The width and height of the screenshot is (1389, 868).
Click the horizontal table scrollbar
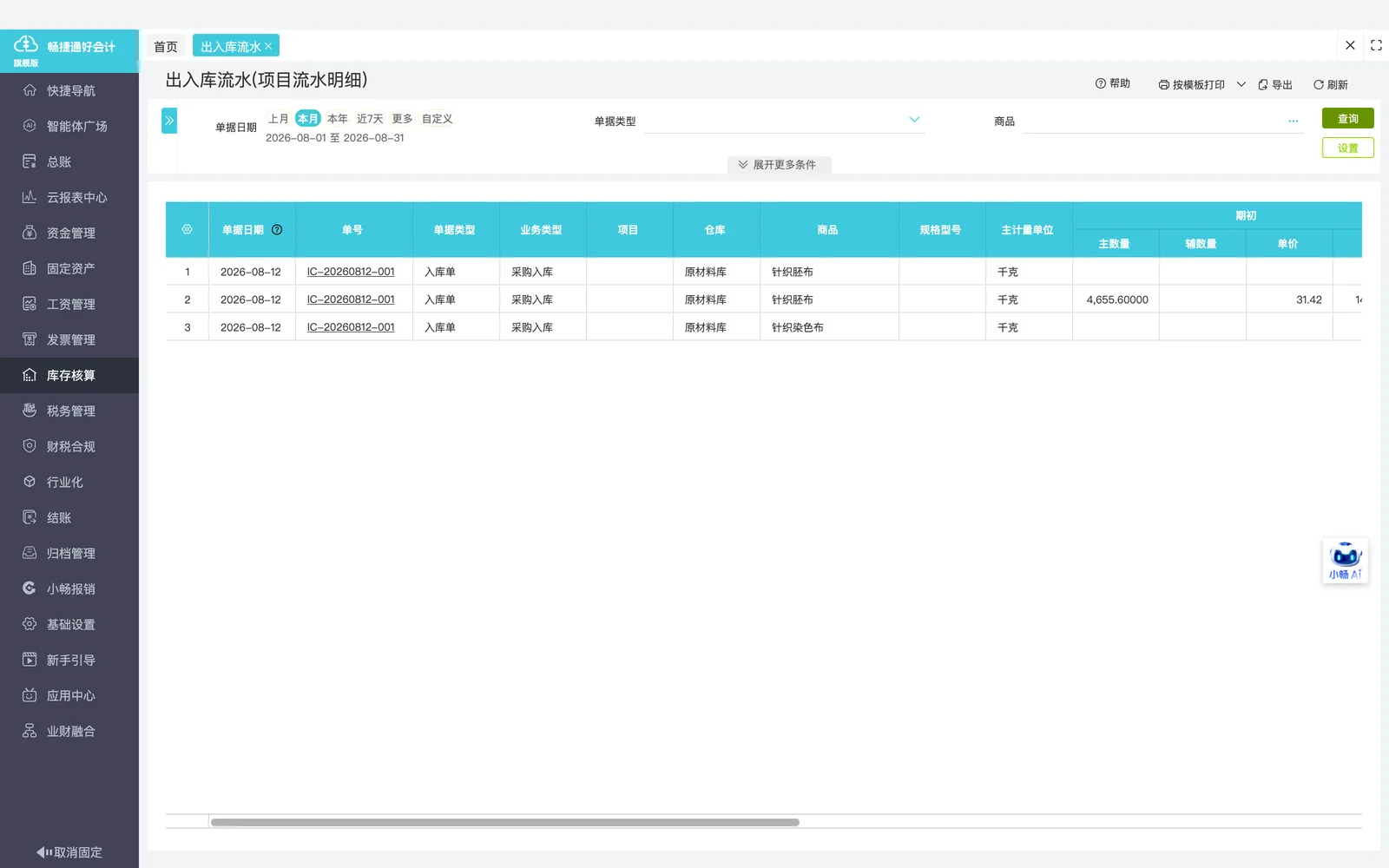tap(504, 822)
